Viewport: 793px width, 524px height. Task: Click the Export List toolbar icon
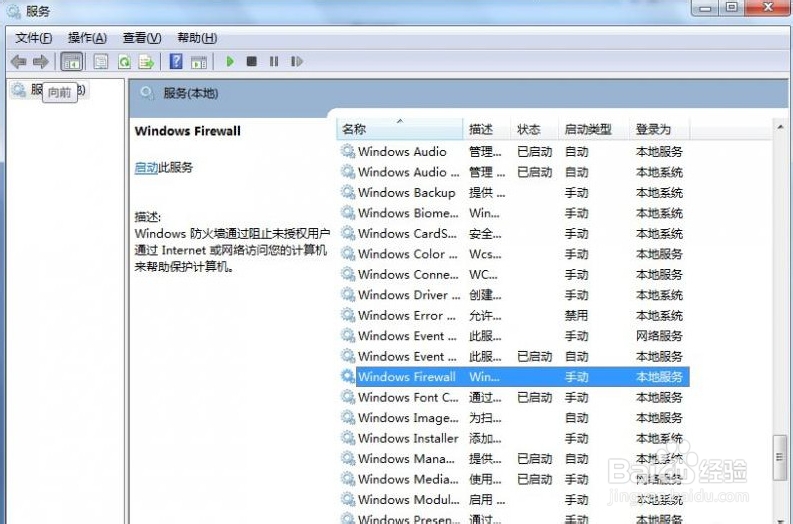(x=146, y=62)
